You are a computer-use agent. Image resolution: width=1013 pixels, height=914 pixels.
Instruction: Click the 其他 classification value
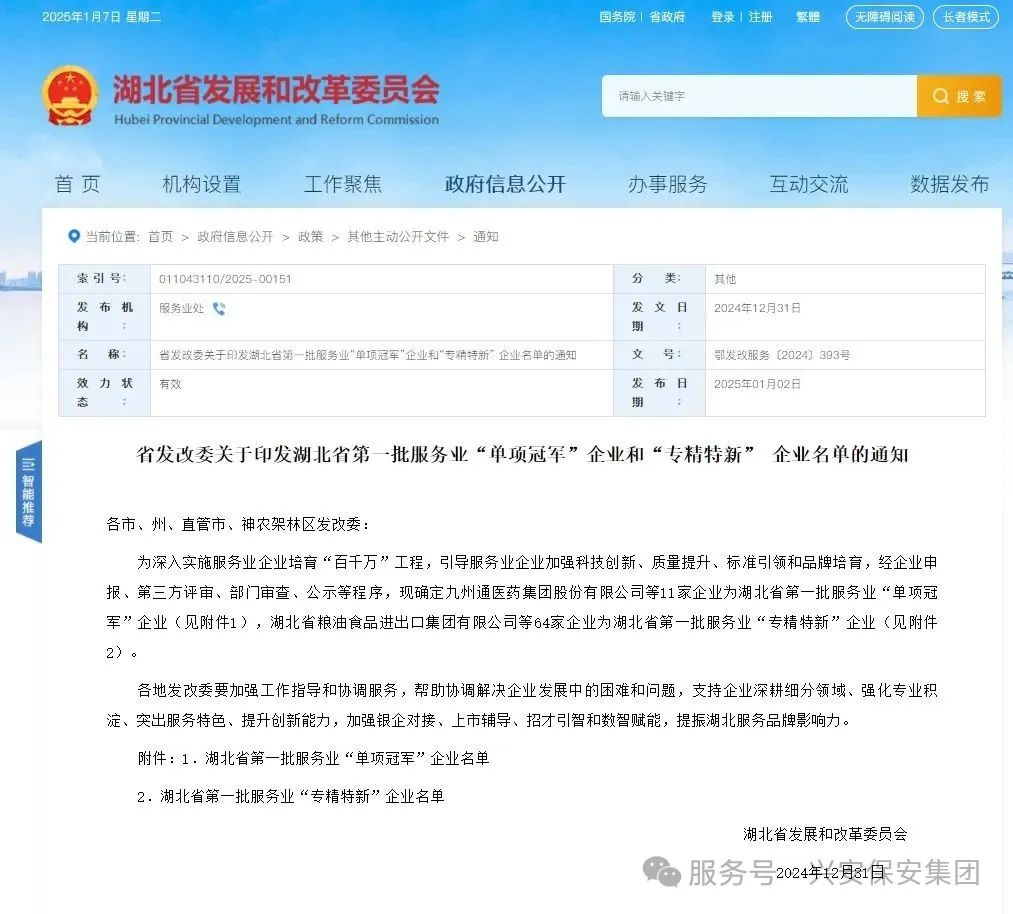click(x=725, y=279)
